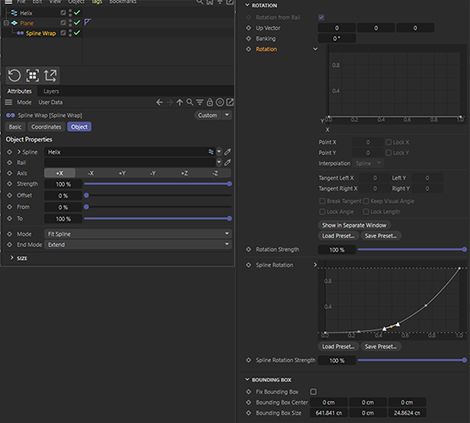
Task: Click the keyframe diamond next to Fix Bounding Box
Action: tap(248, 392)
